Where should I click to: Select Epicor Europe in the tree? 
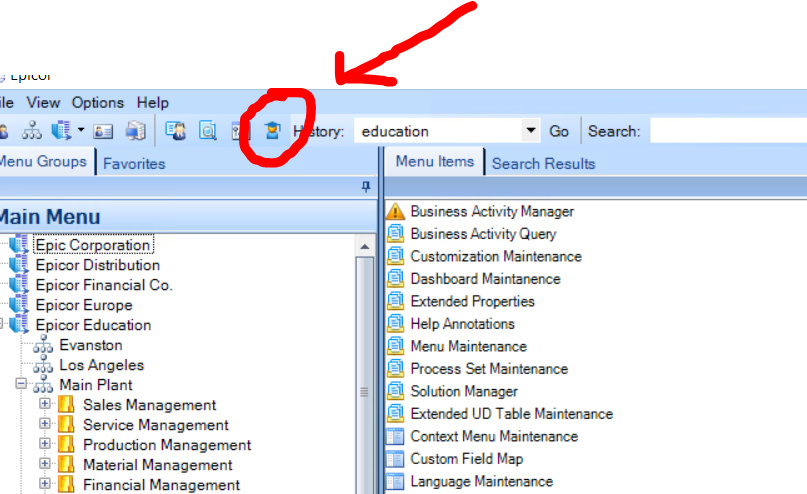click(x=84, y=305)
